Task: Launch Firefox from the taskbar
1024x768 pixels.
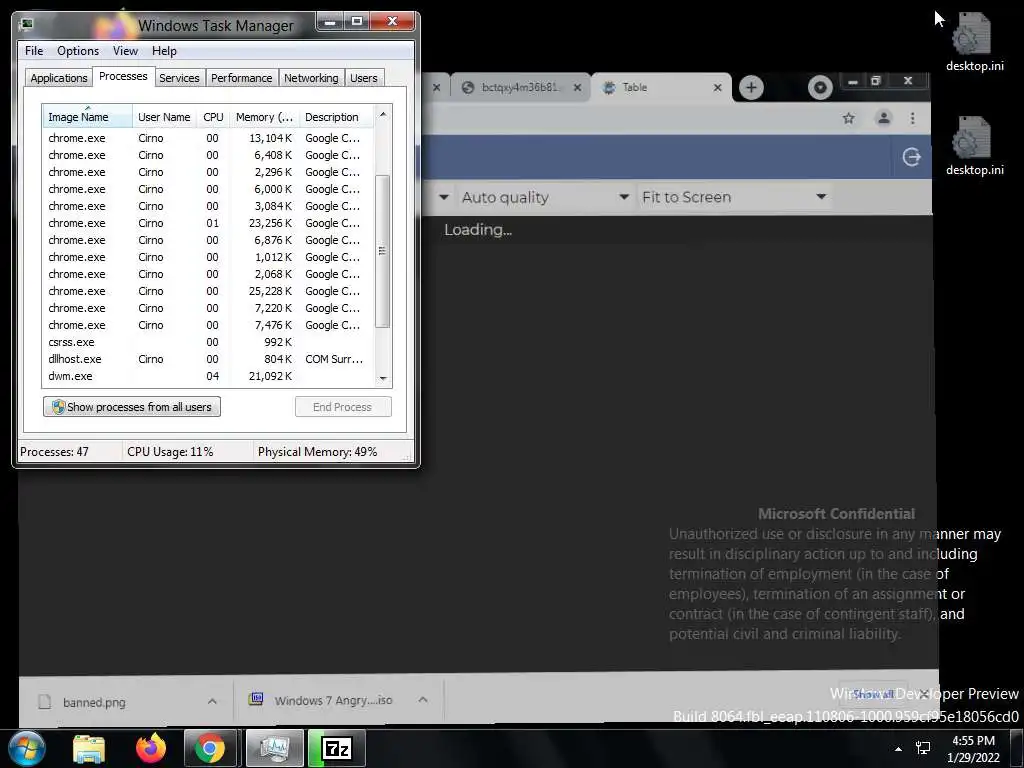Action: pyautogui.click(x=151, y=748)
